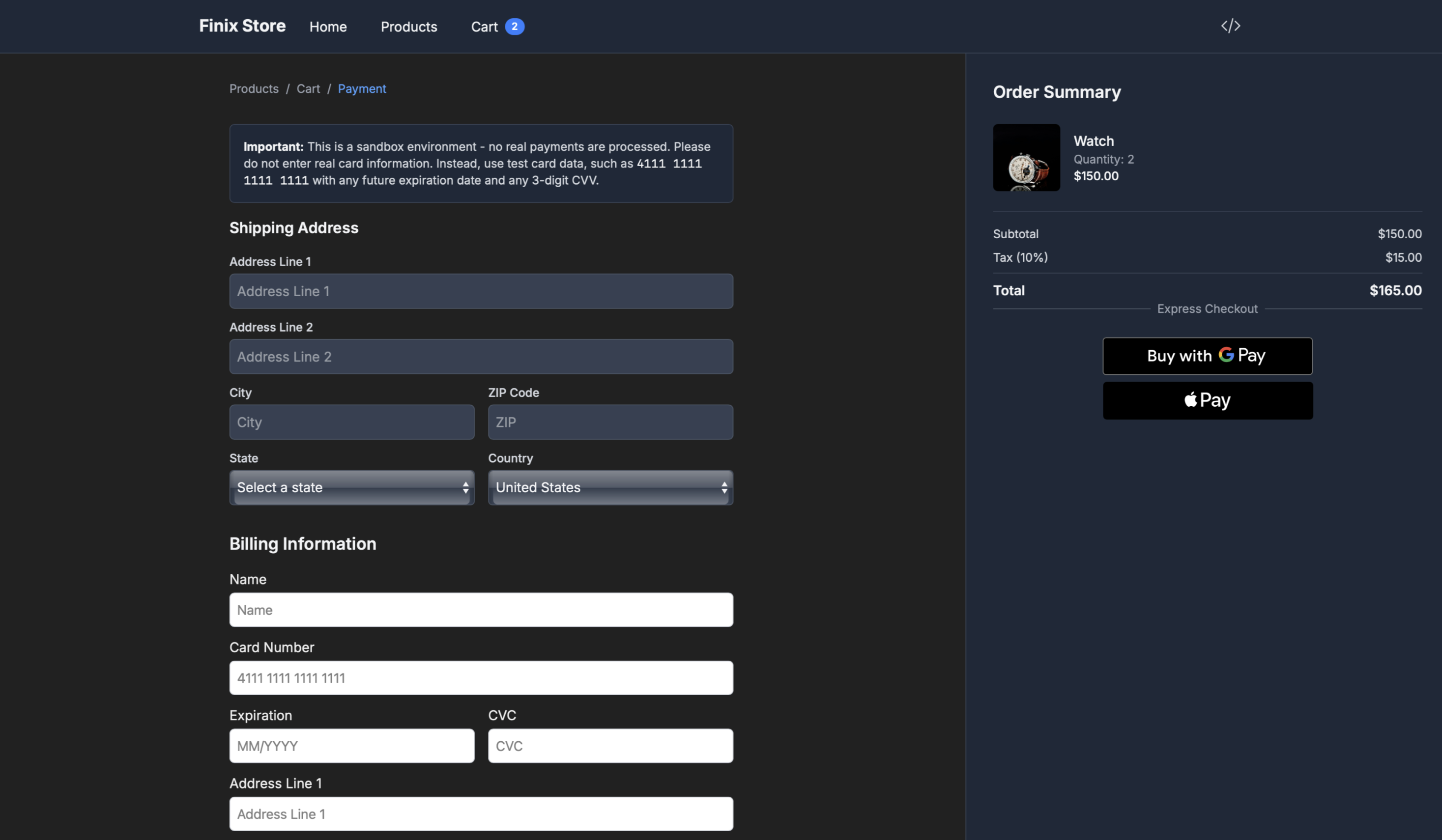Focus the billing Name field

(481, 610)
